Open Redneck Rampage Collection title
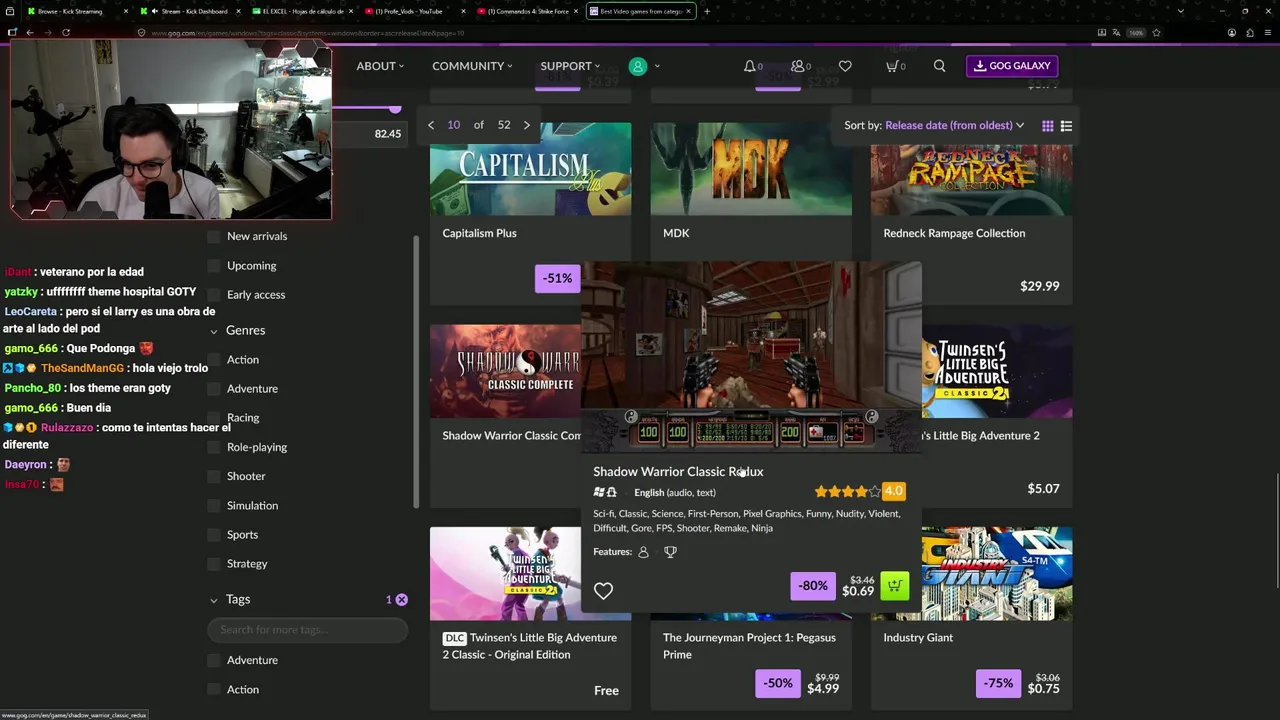 pos(954,233)
